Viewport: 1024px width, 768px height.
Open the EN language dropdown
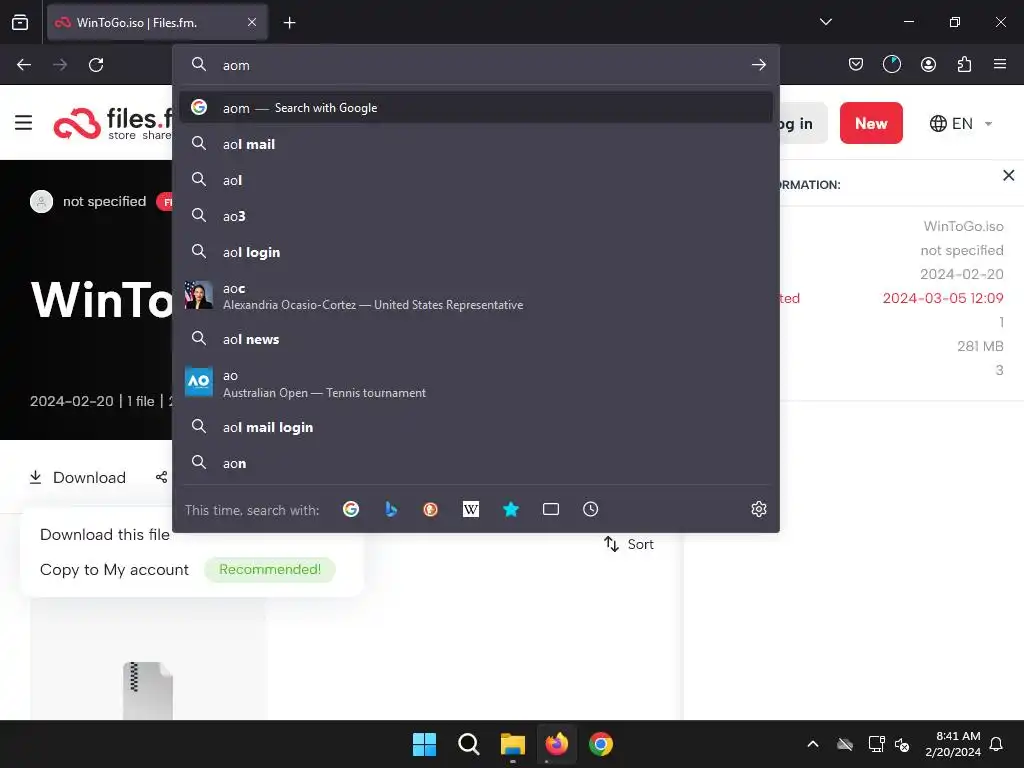pos(961,123)
